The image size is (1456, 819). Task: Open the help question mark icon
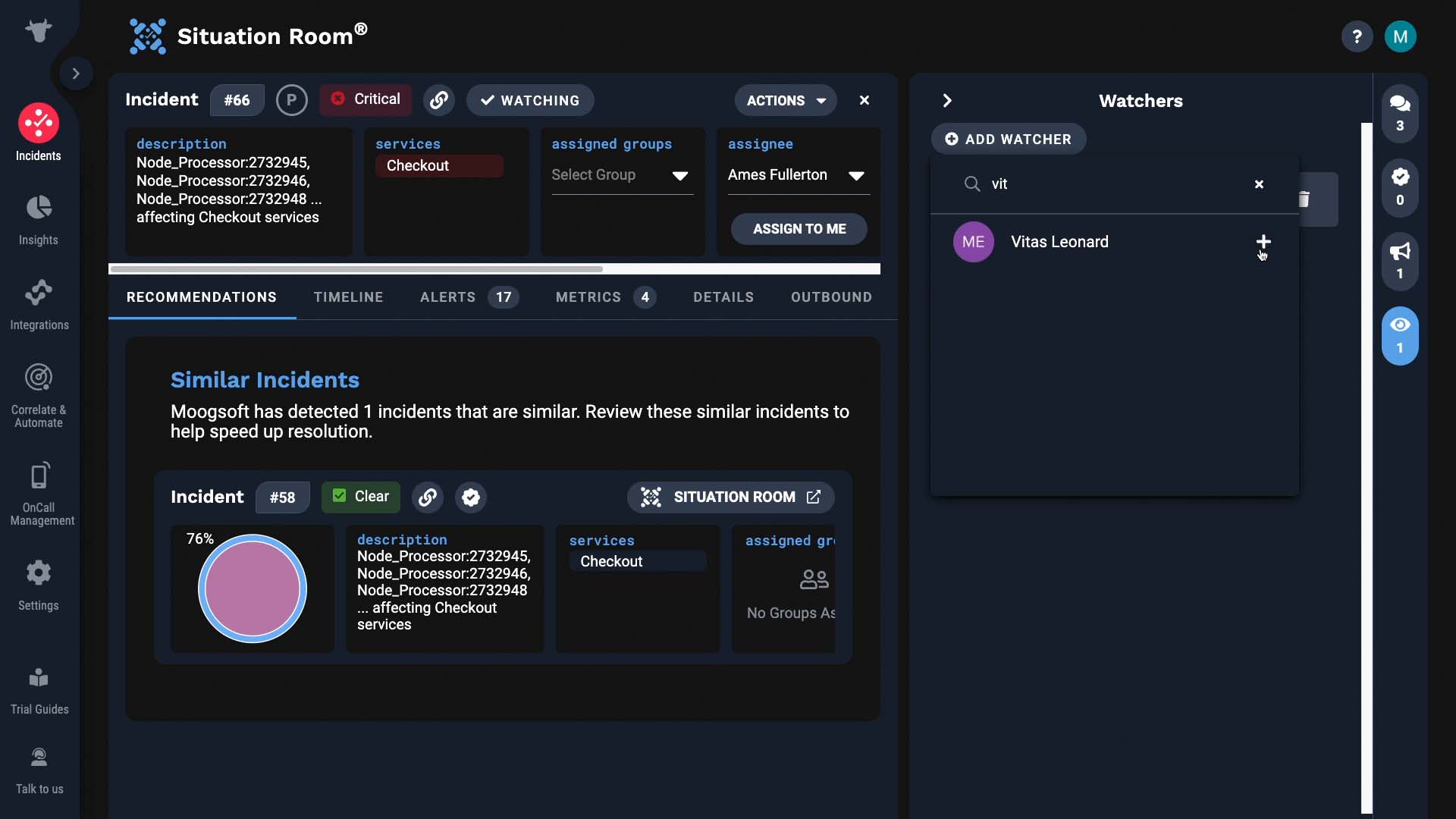click(x=1357, y=36)
